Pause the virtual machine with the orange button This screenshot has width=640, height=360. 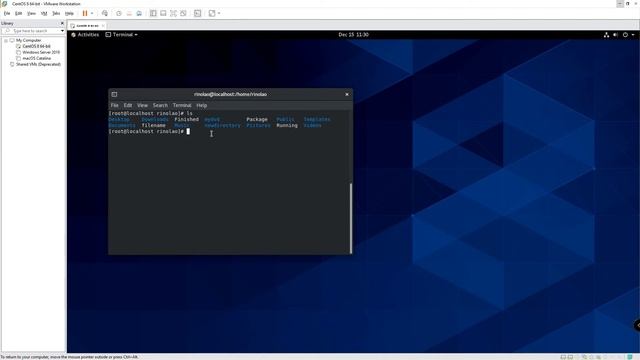[85, 13]
